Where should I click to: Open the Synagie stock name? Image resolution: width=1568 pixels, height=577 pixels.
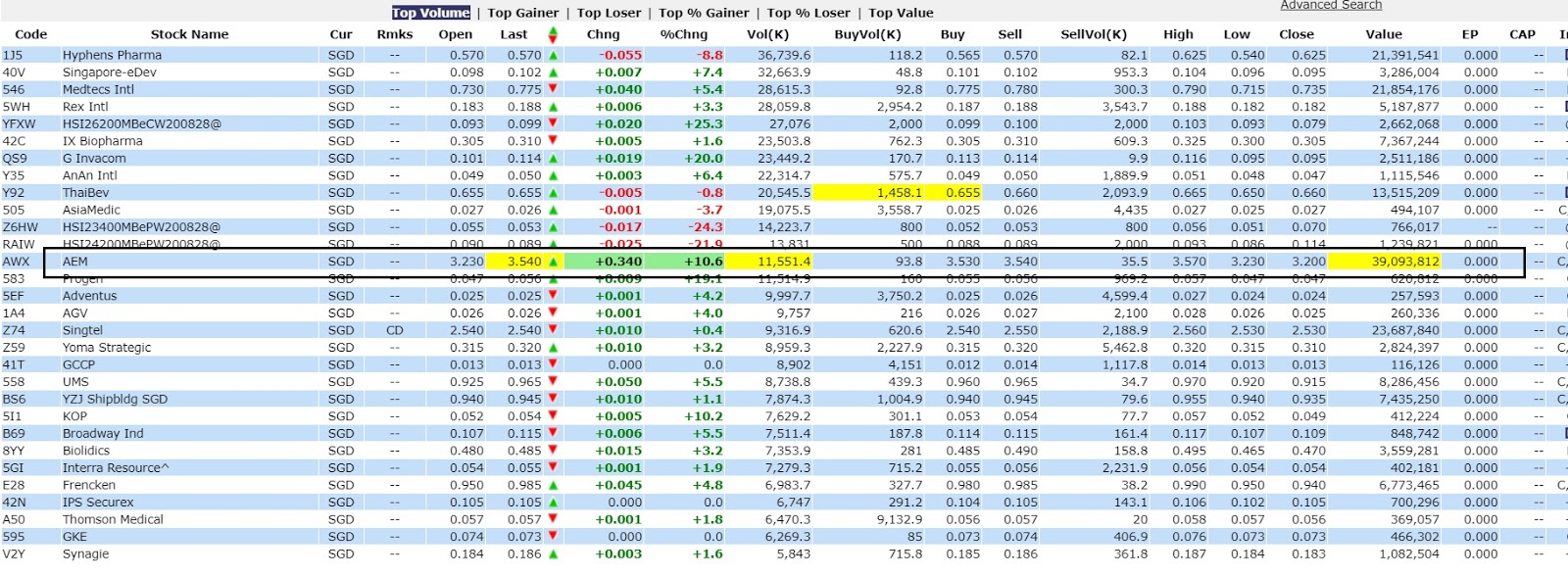coord(86,553)
